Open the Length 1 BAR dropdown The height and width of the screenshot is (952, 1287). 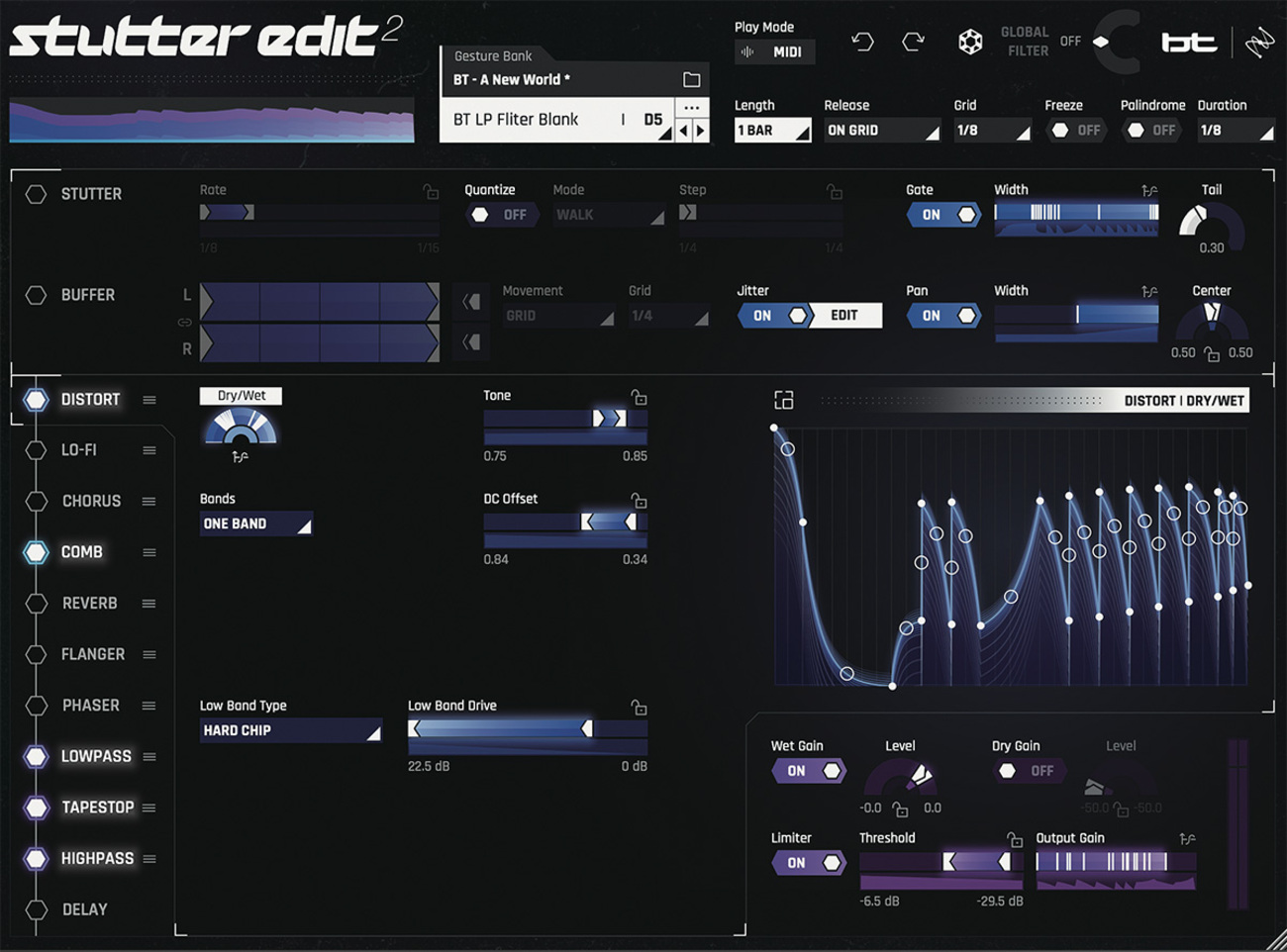(772, 131)
